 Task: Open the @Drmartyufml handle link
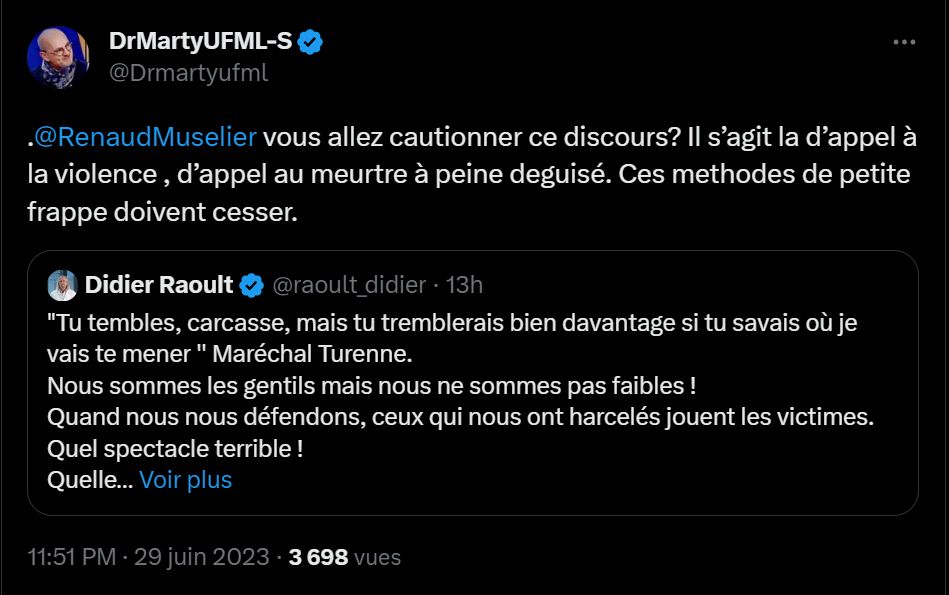pos(188,73)
